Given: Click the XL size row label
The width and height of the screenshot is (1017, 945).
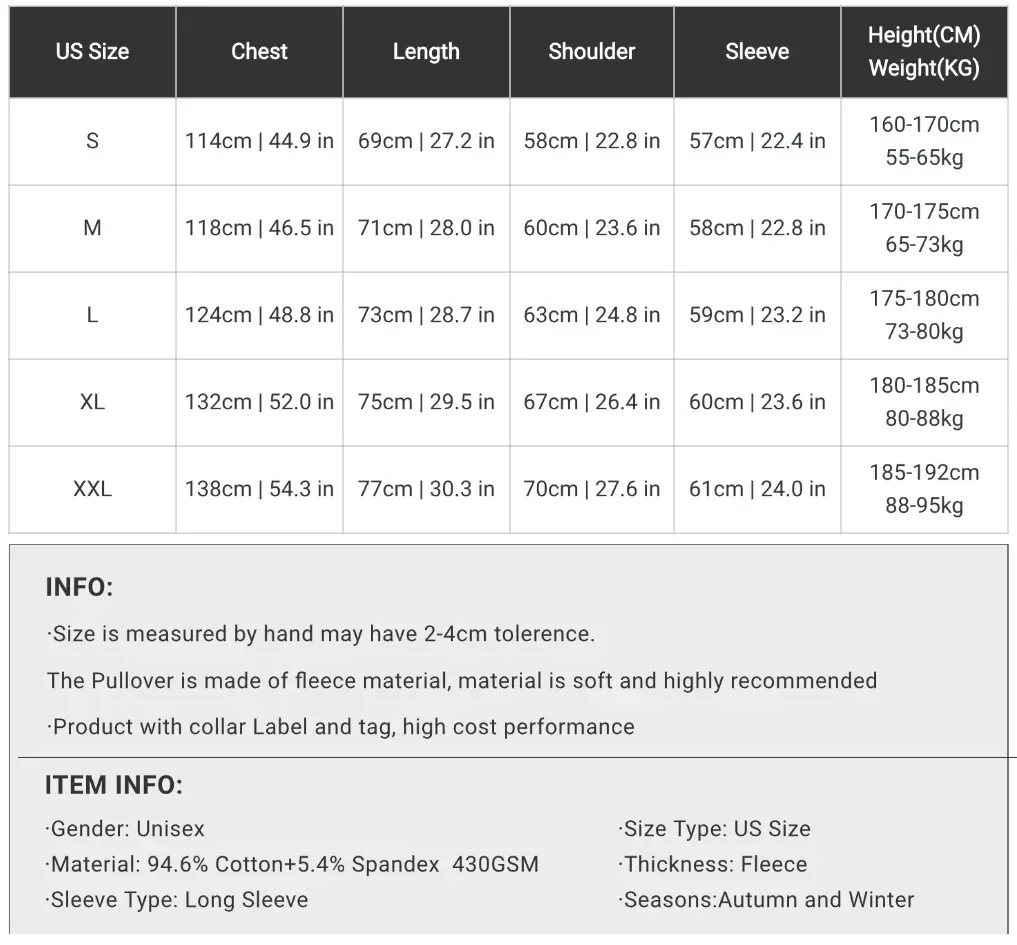Looking at the screenshot, I should pyautogui.click(x=92, y=402).
